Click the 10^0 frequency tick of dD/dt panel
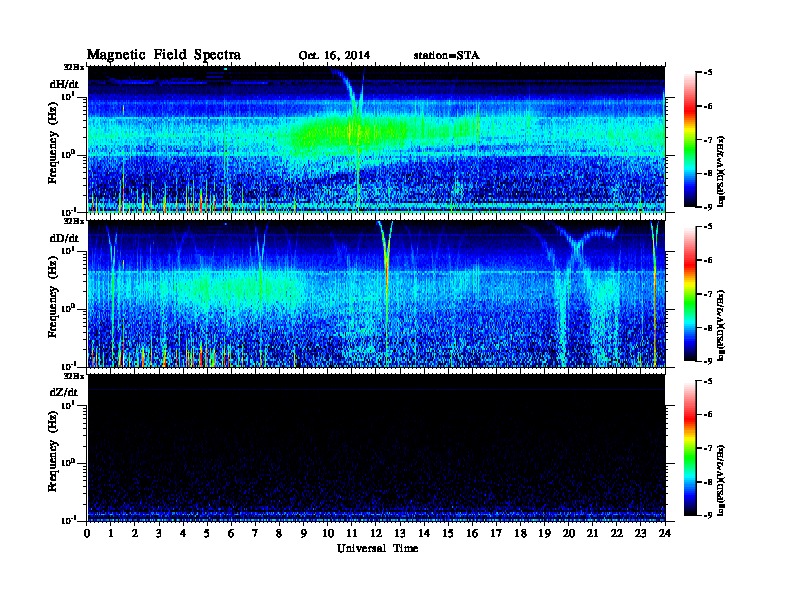Viewport: 792px width, 612px height. (x=68, y=309)
